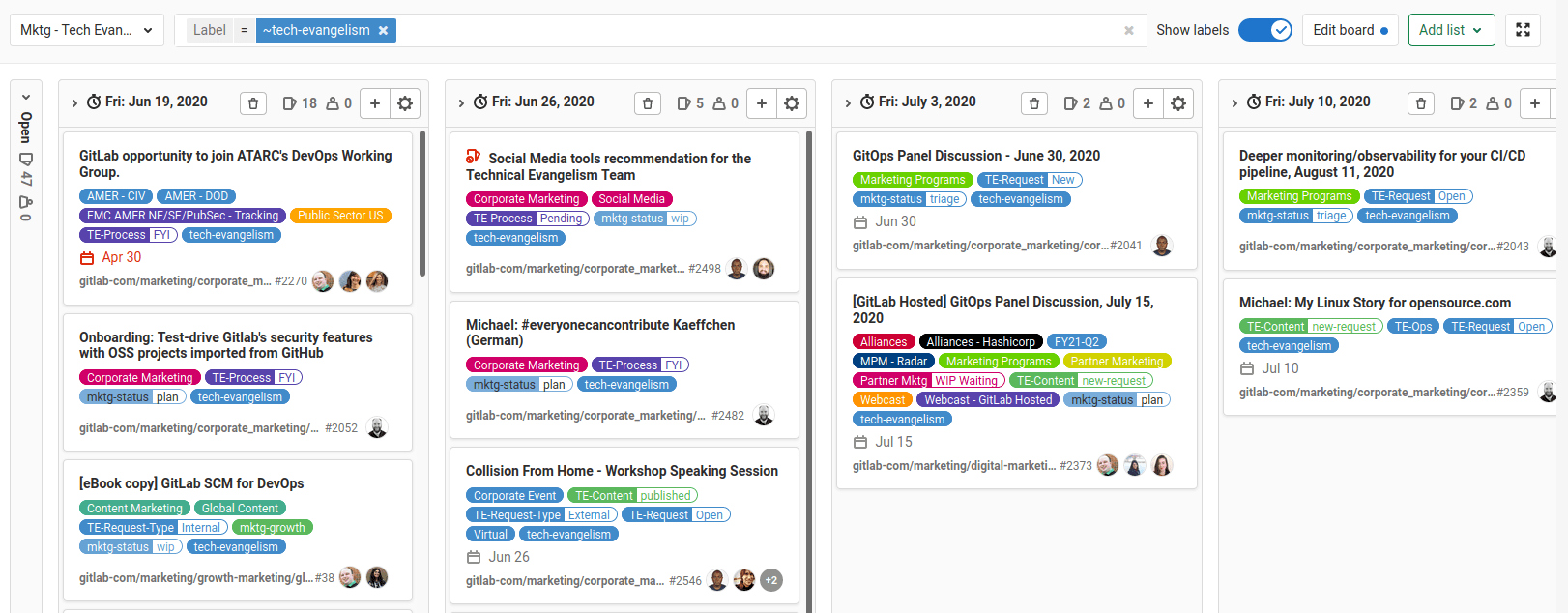1568x613 pixels.
Task: Click the Apr 30 overdue due date
Action: click(110, 257)
